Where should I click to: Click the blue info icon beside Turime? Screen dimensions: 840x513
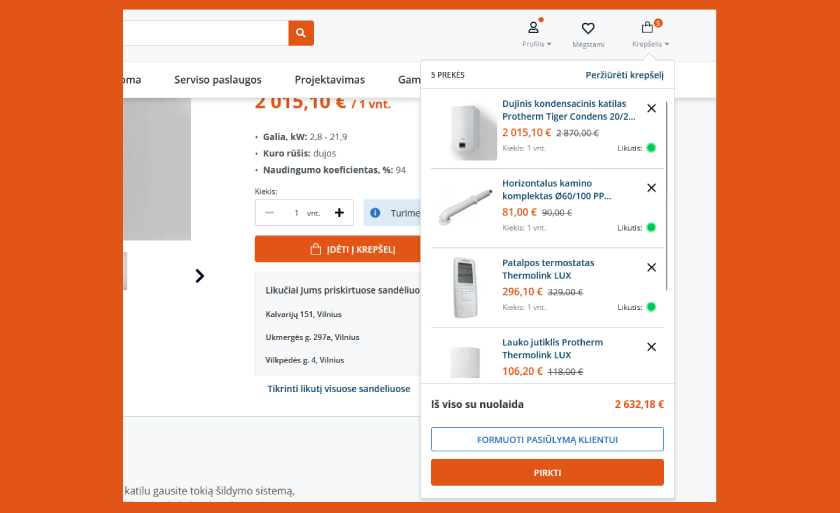tap(375, 213)
